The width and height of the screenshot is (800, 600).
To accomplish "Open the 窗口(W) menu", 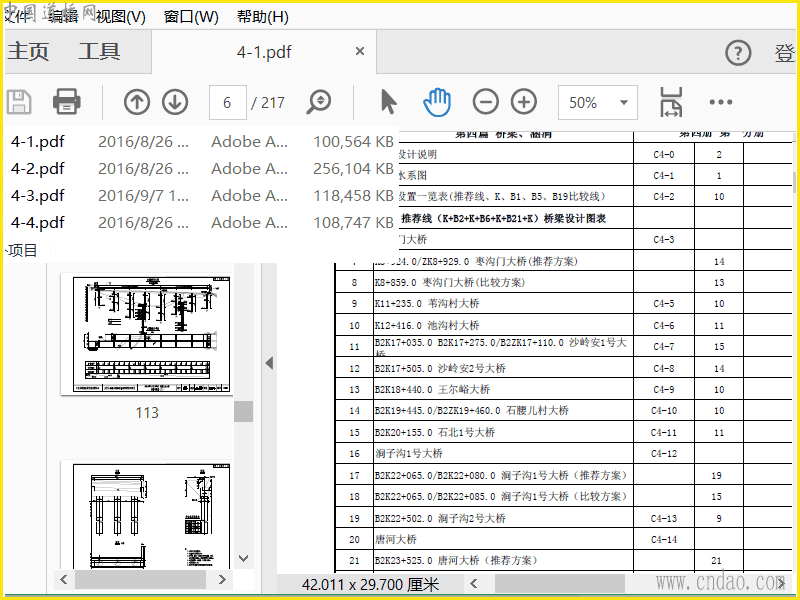I will tap(191, 17).
